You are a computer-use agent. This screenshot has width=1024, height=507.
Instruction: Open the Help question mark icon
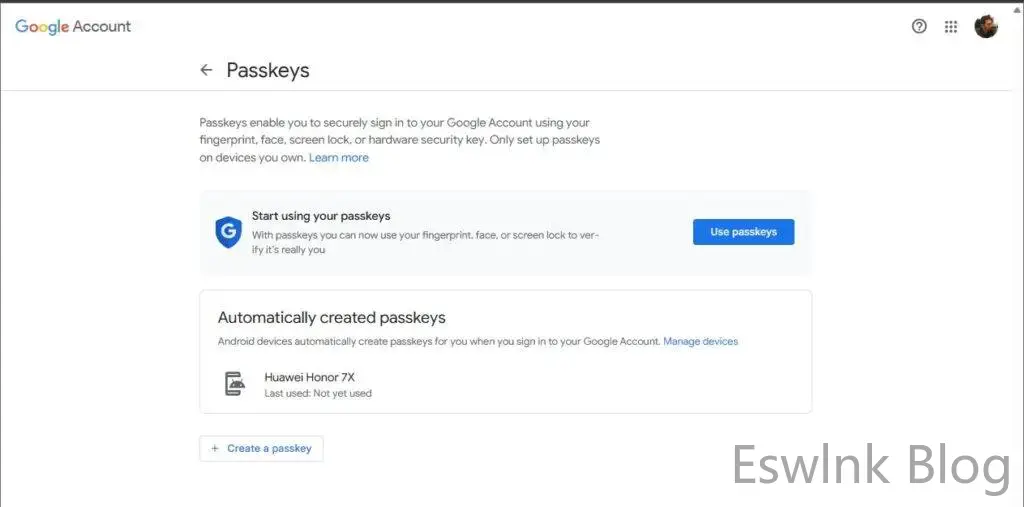click(919, 27)
